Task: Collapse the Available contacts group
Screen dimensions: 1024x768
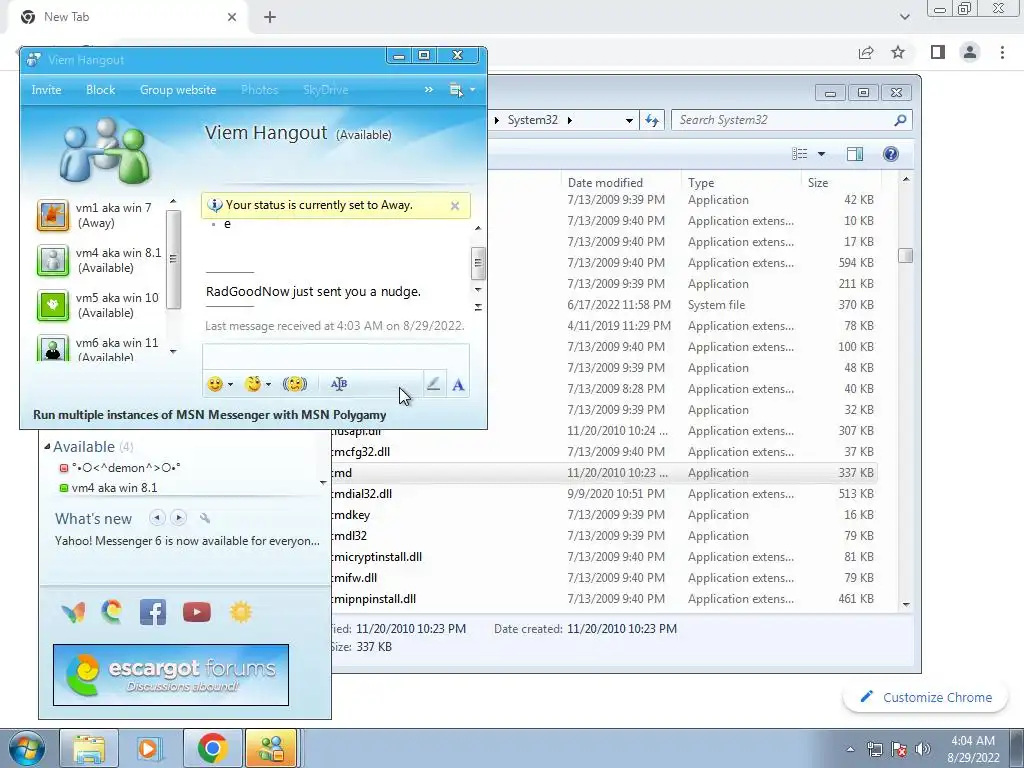Action: pos(47,447)
